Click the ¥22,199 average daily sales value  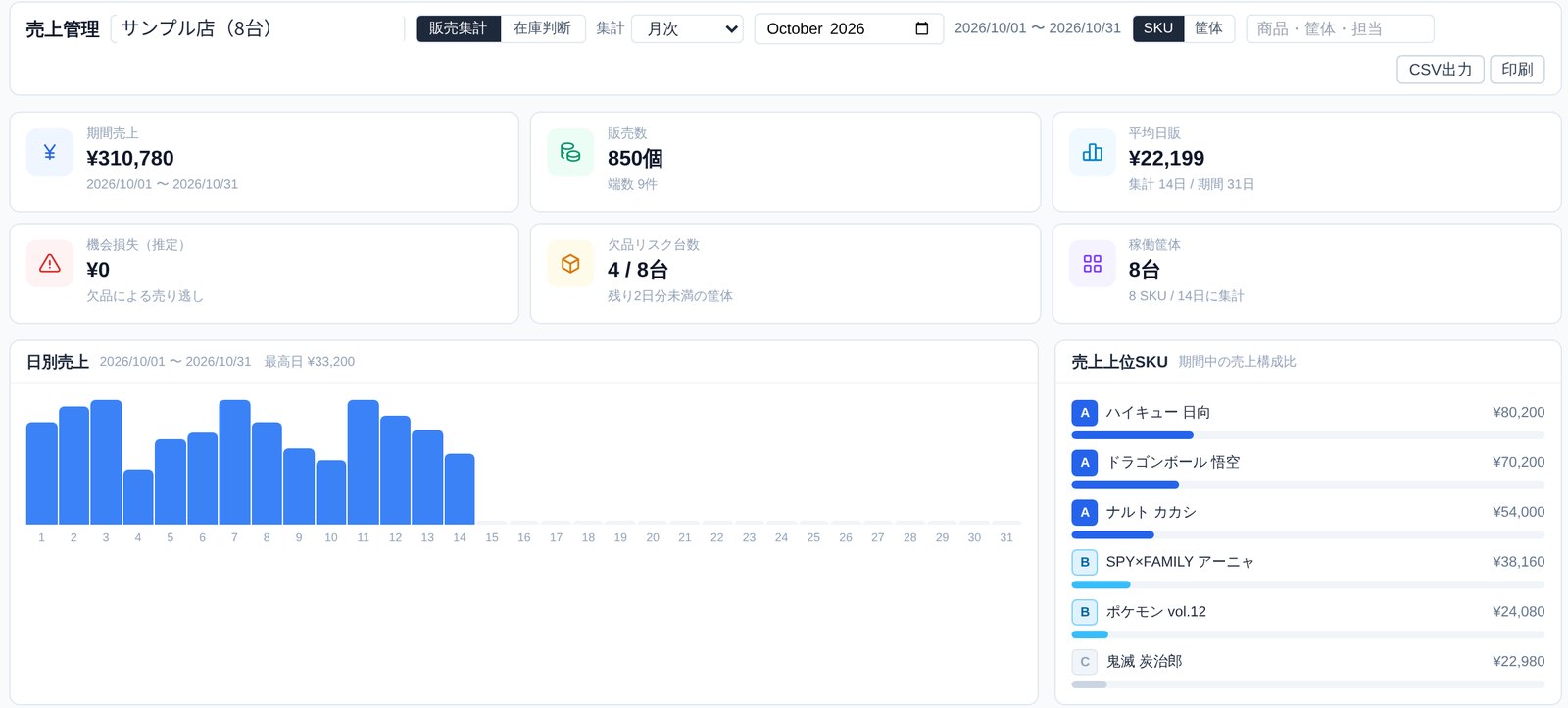(x=1166, y=158)
